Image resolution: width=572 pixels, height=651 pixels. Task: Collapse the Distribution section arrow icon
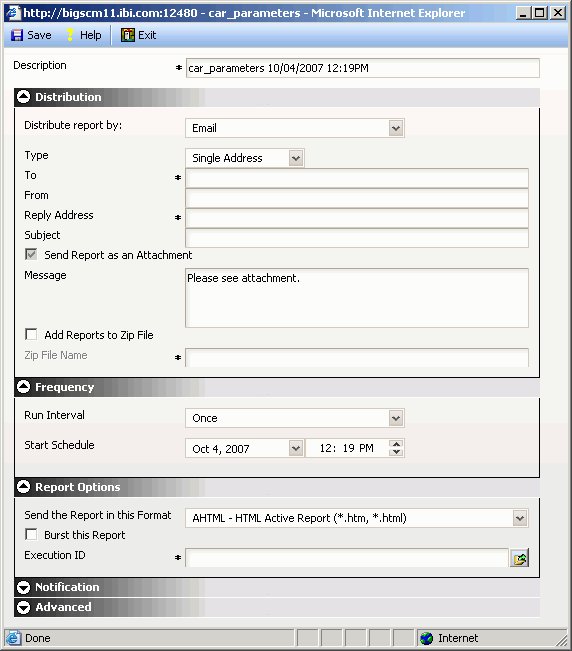point(24,97)
